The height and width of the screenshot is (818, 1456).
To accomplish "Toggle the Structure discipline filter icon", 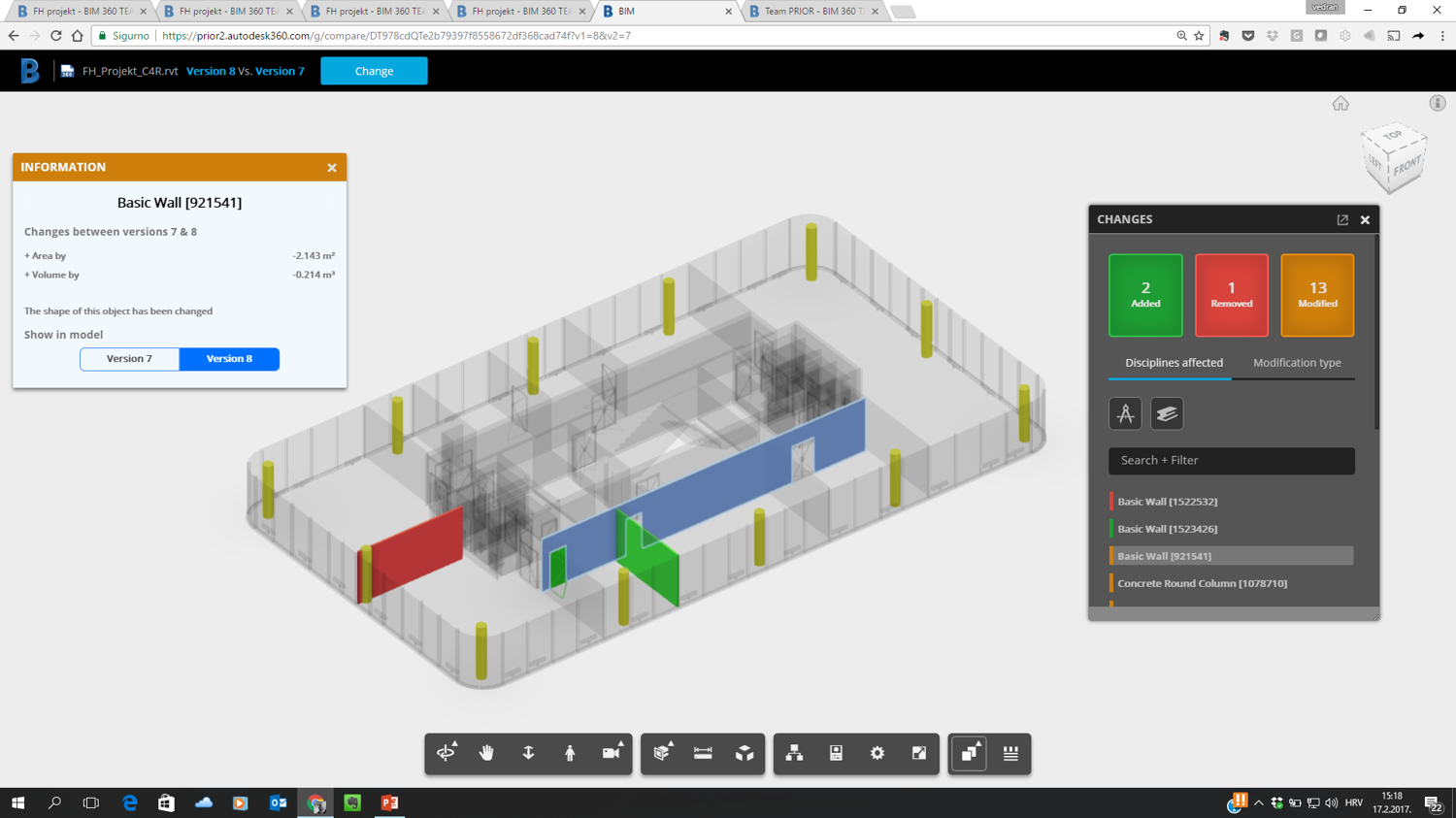I will 1167,413.
